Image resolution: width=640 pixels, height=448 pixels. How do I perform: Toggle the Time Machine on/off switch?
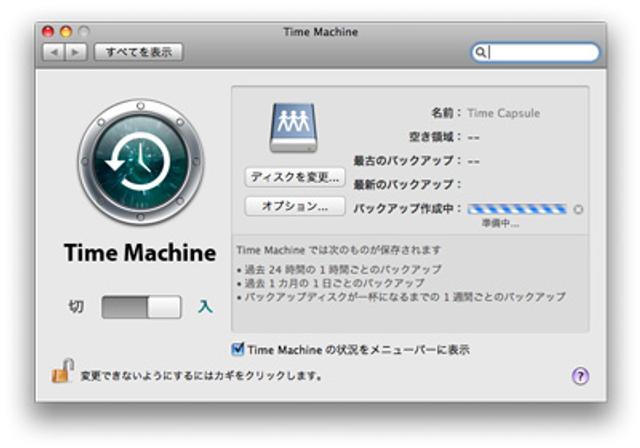(x=141, y=307)
